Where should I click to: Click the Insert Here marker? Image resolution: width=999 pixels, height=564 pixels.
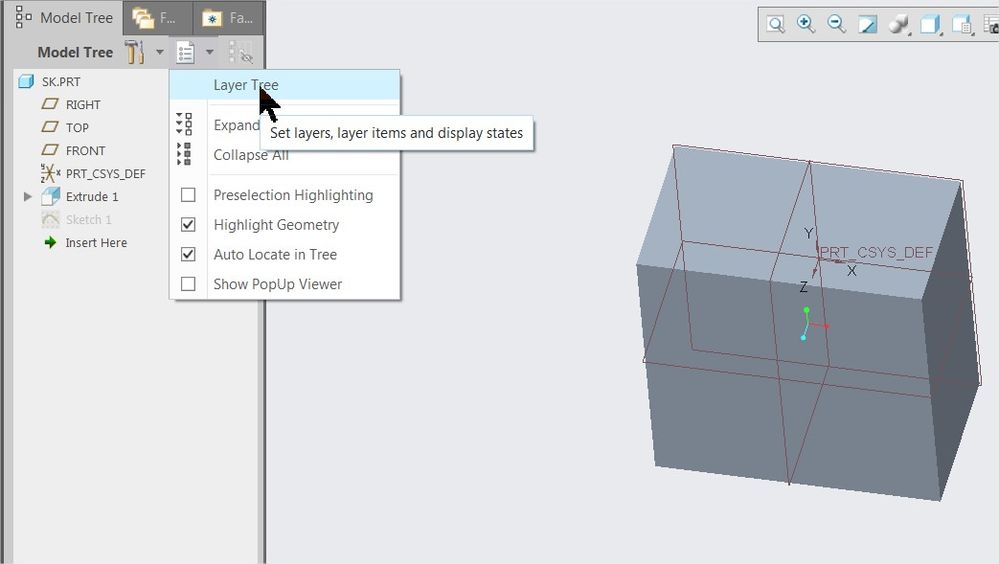96,242
